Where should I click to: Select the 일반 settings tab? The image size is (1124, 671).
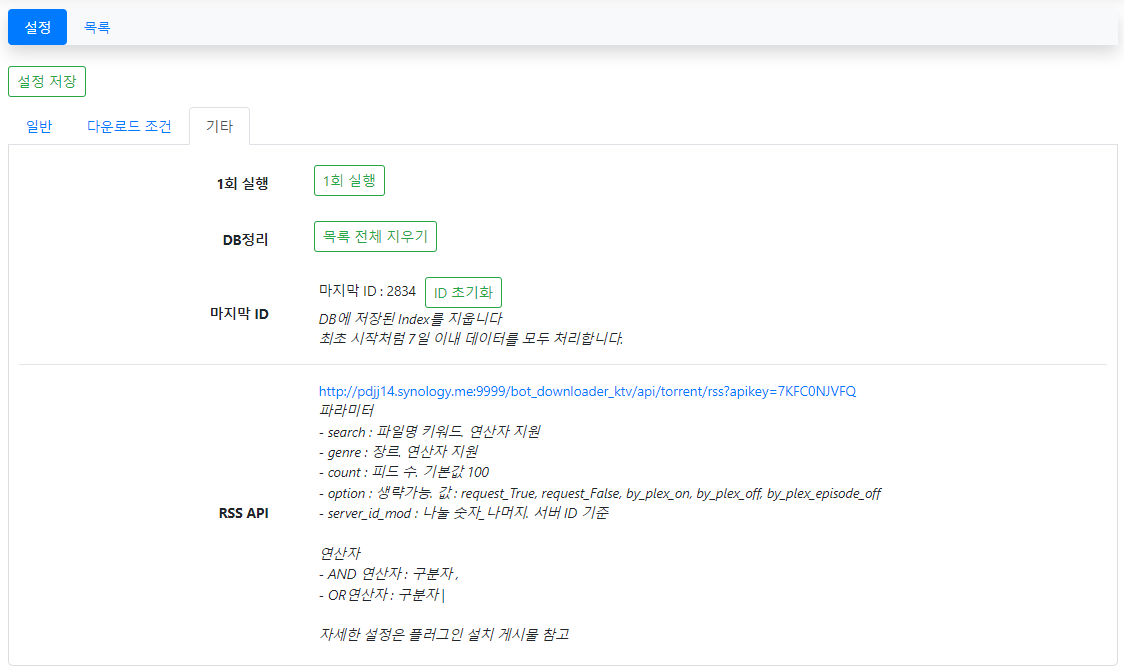point(39,126)
